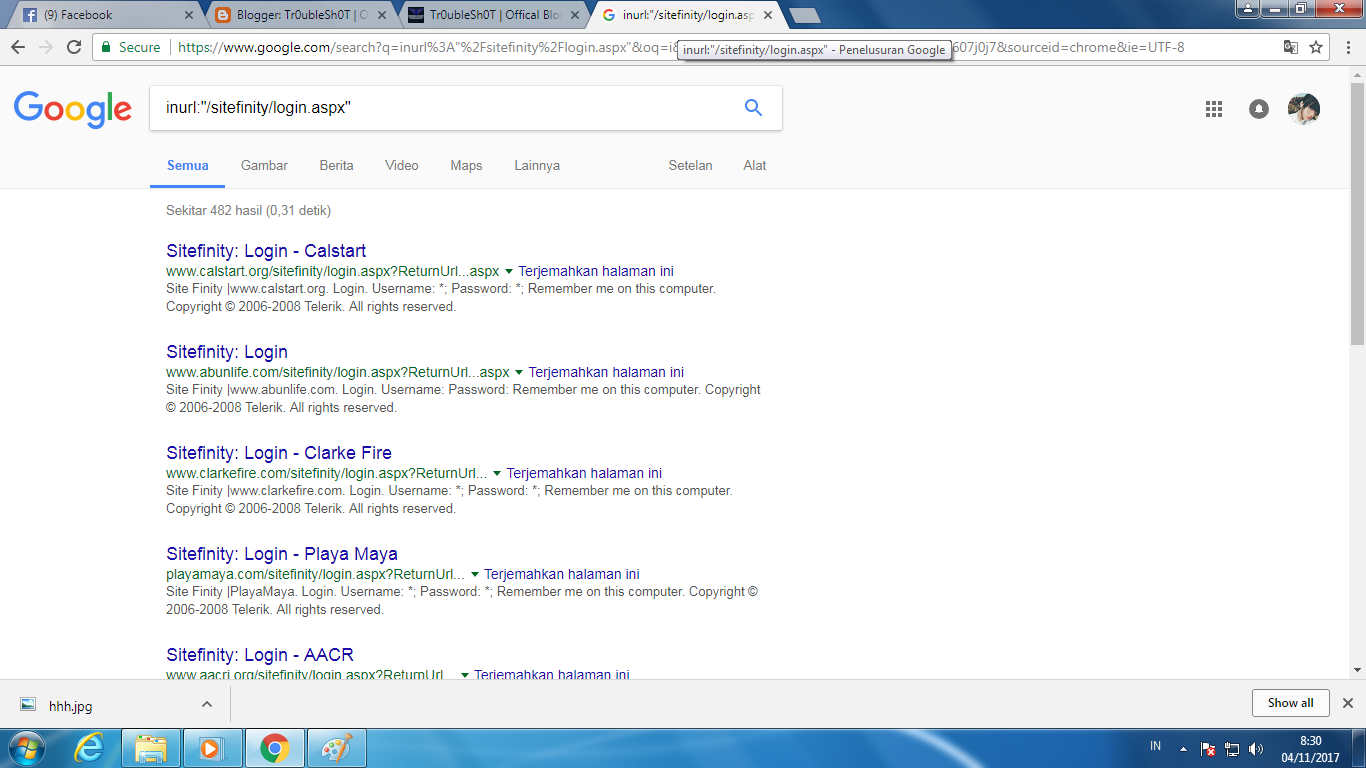Open Sitefinity: Login - Playa Maya result
This screenshot has height=768, width=1366.
click(282, 554)
